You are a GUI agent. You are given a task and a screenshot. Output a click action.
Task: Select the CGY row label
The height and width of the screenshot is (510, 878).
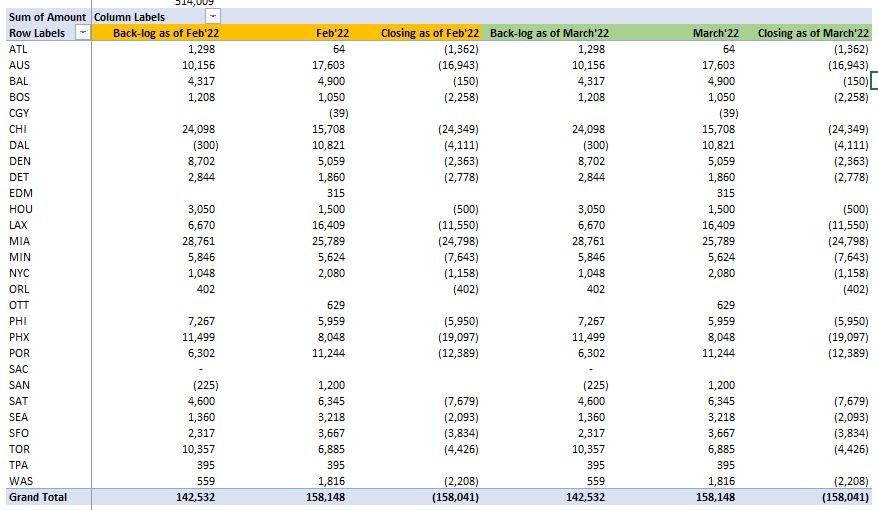coord(18,113)
